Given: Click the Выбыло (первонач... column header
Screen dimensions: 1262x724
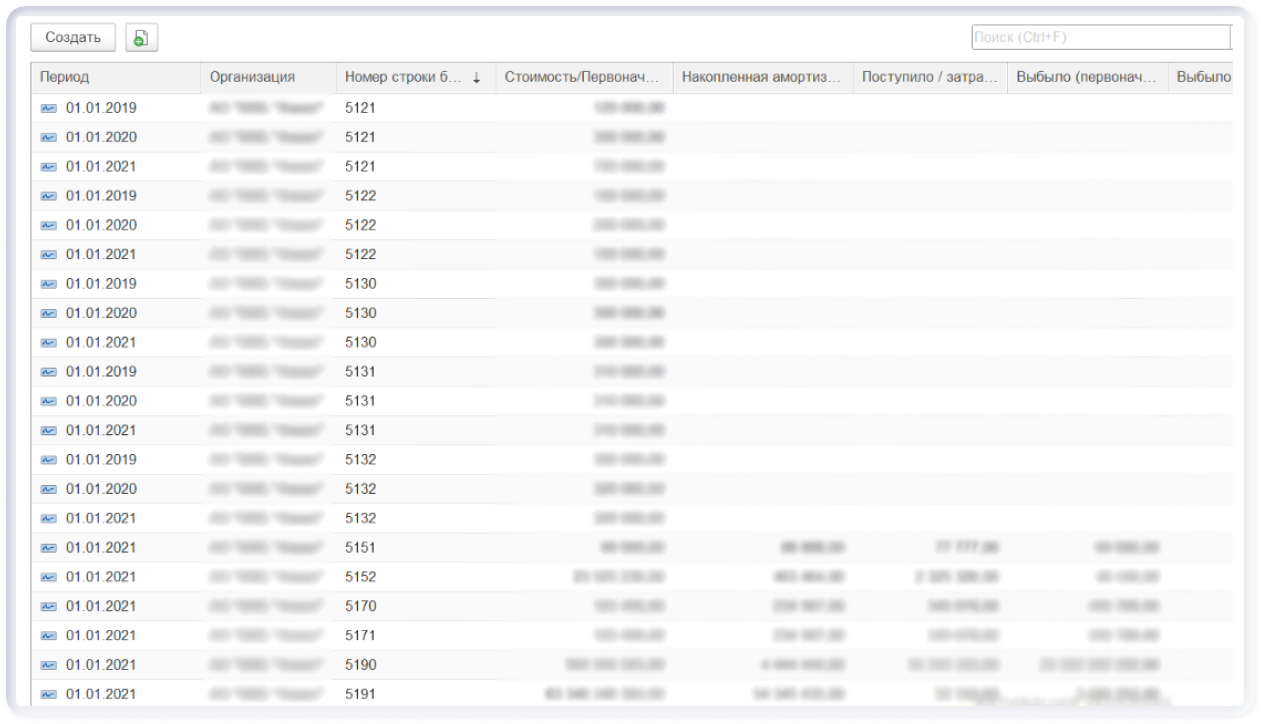Looking at the screenshot, I should 1086,77.
